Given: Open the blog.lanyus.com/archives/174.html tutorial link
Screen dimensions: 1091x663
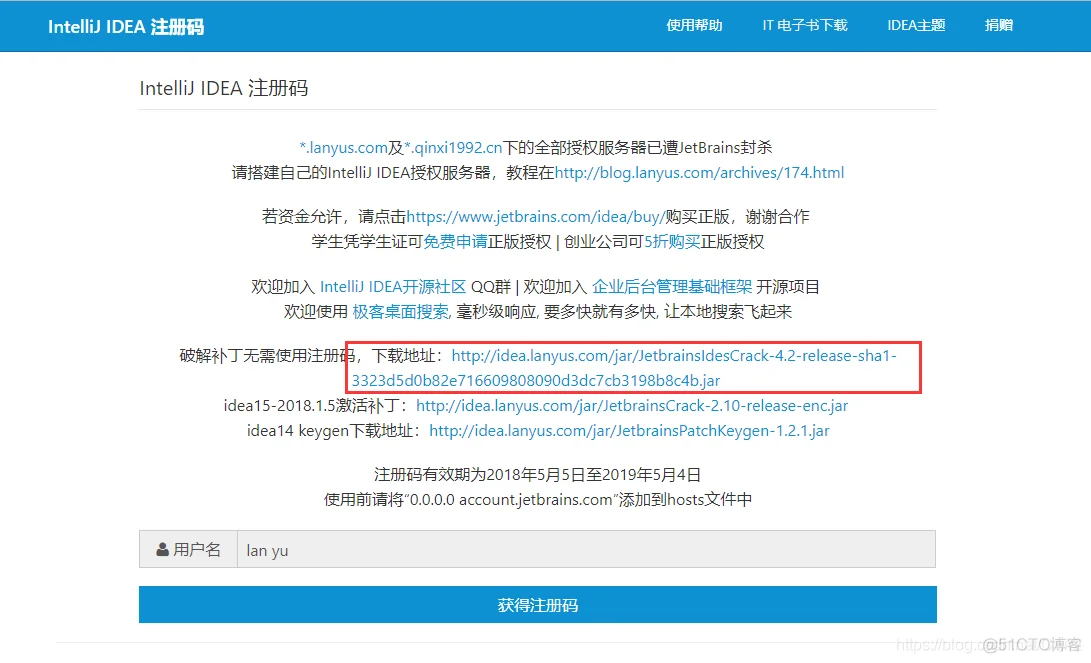Looking at the screenshot, I should [699, 173].
